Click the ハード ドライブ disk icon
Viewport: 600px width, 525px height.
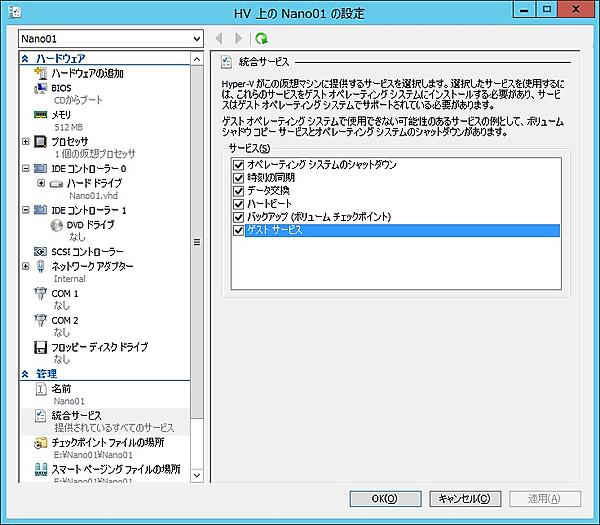point(56,184)
